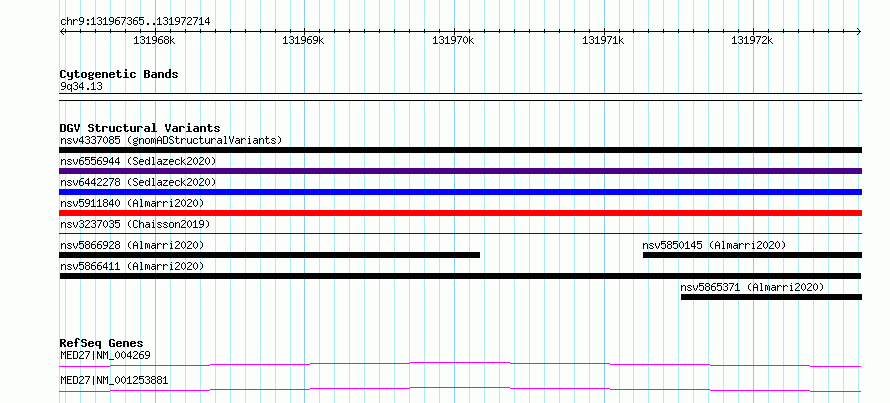890x403 pixels.
Task: Select the MED27|NM_004269 transcript label
Action: coord(105,356)
